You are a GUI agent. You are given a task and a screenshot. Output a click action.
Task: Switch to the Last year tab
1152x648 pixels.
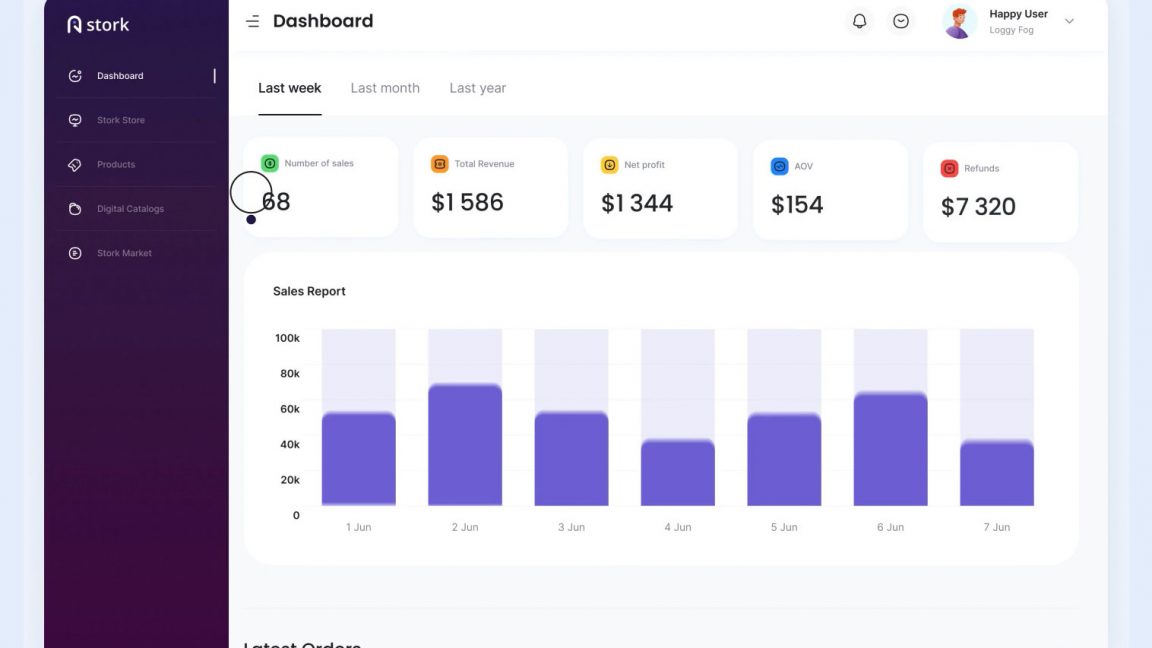pos(477,88)
